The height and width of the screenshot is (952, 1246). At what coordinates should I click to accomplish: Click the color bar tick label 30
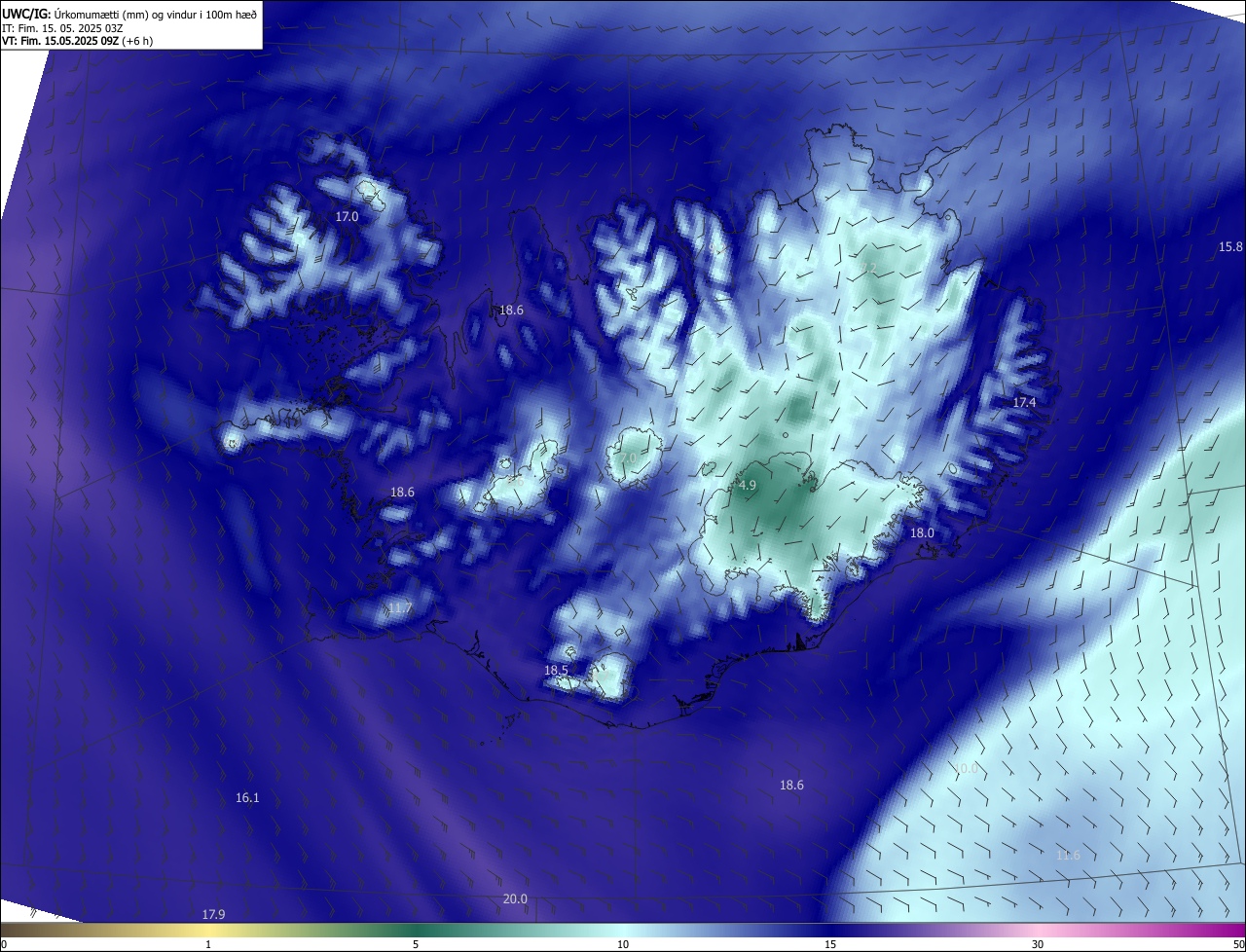[x=1038, y=944]
